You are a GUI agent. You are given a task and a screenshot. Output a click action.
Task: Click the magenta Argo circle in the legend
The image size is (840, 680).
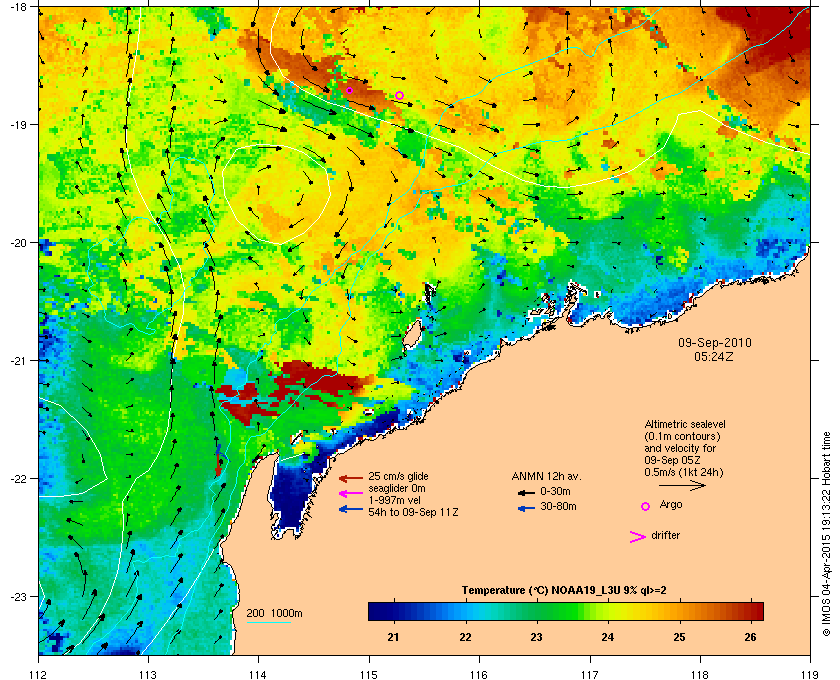click(x=646, y=506)
